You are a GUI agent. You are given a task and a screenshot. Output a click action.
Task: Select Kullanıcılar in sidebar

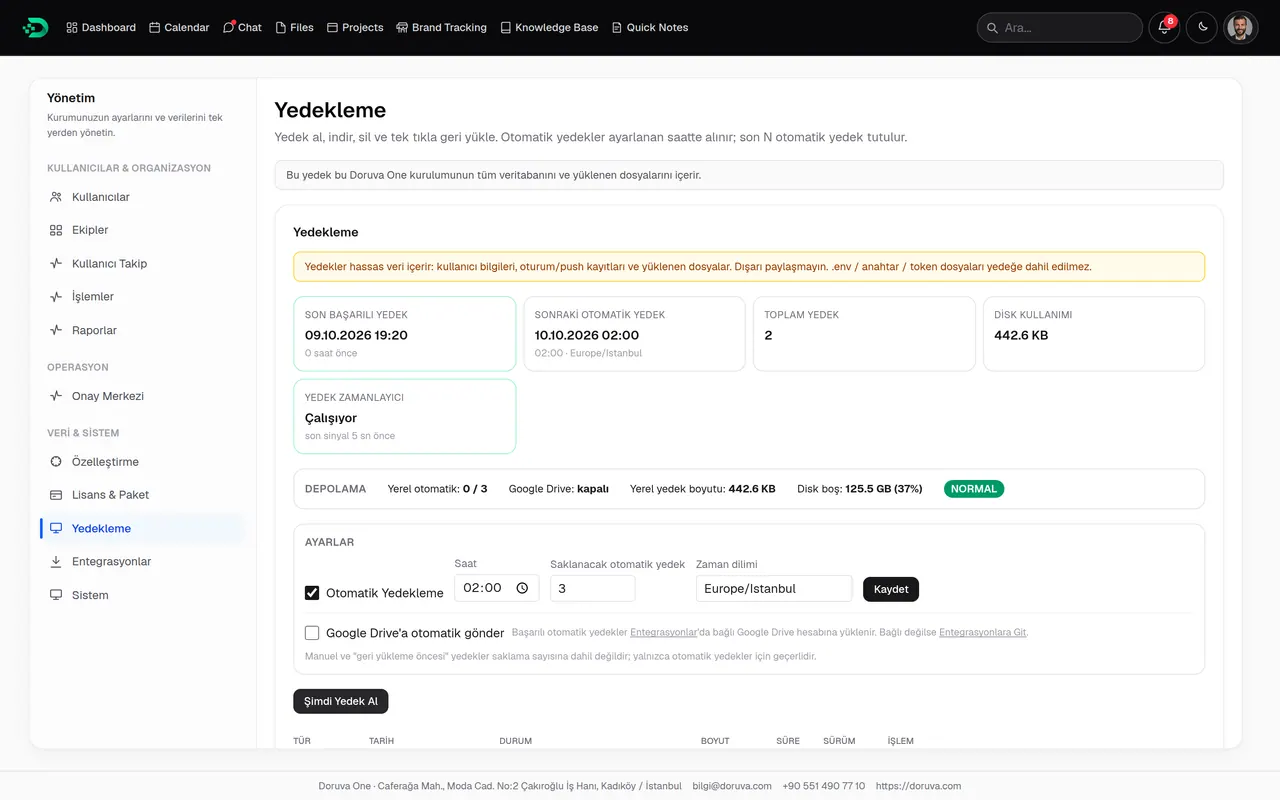tap(142, 197)
